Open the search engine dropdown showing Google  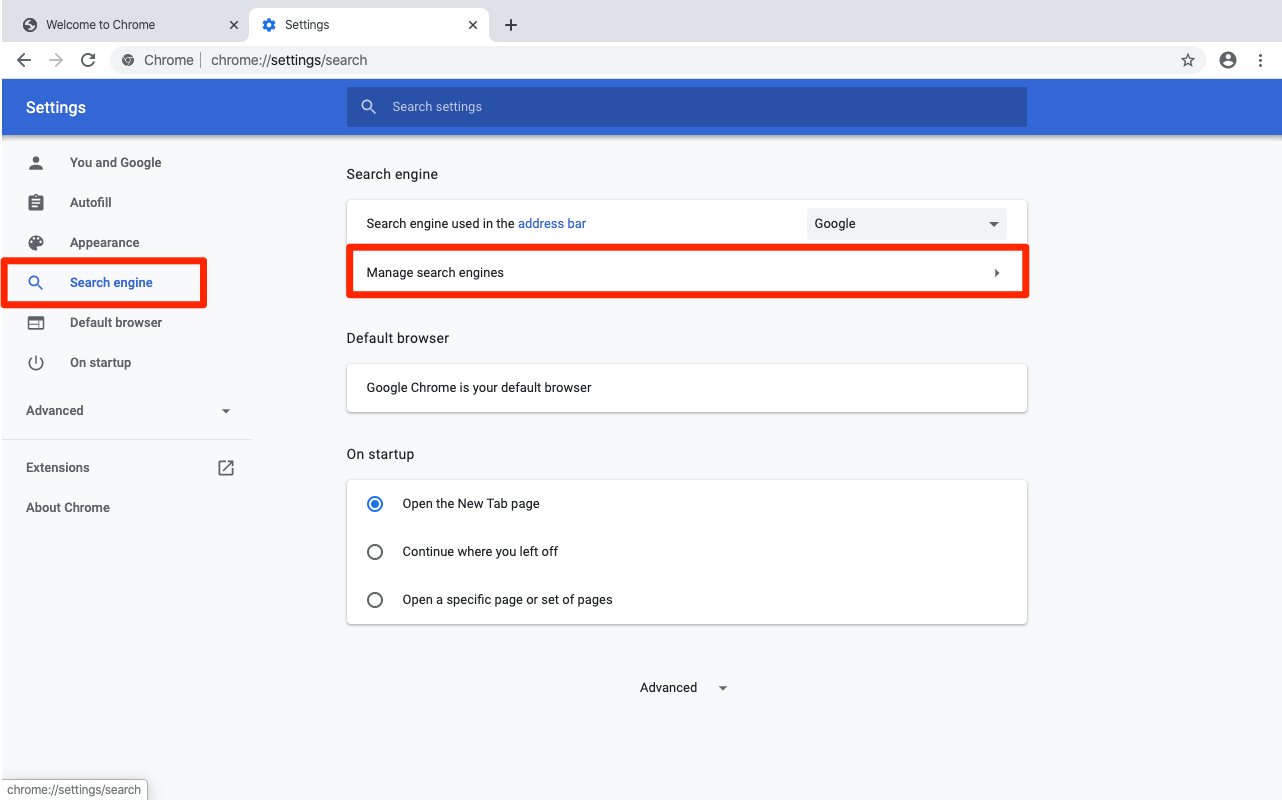(906, 223)
